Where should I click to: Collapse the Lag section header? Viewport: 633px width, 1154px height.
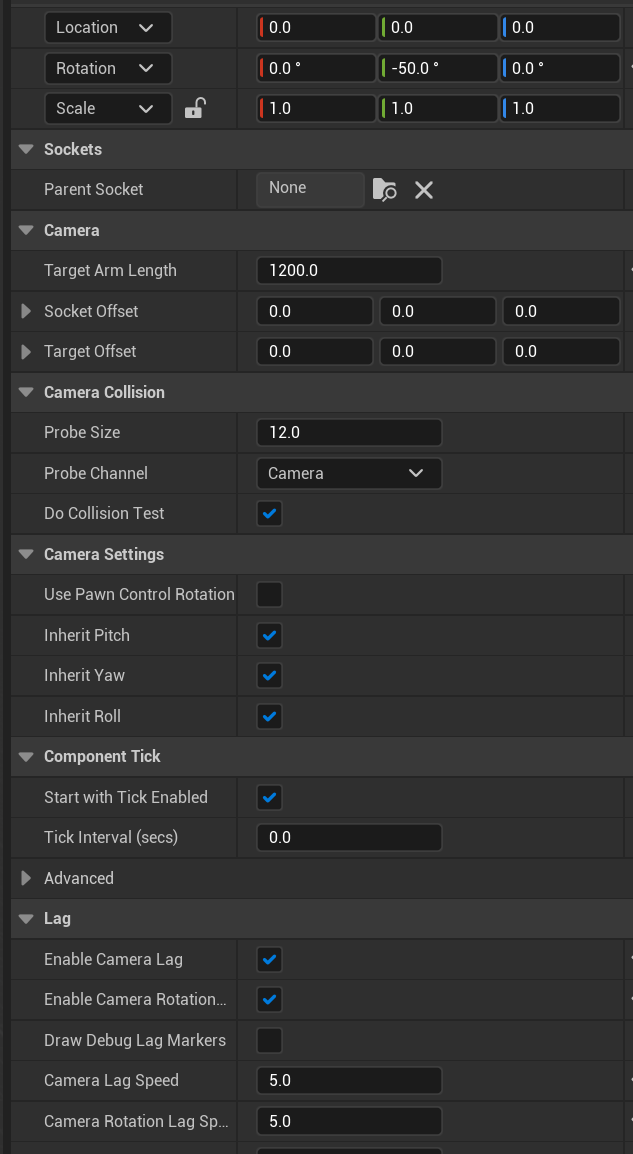pyautogui.click(x=26, y=919)
